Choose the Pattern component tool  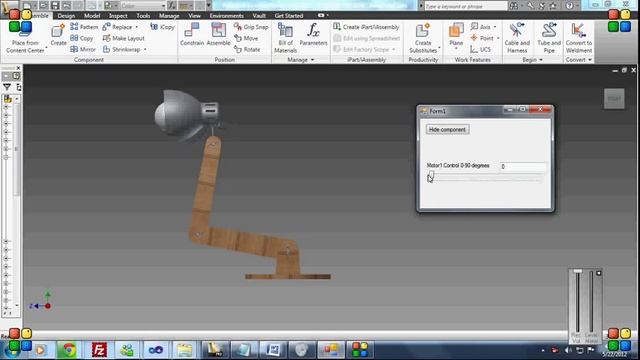tap(84, 27)
